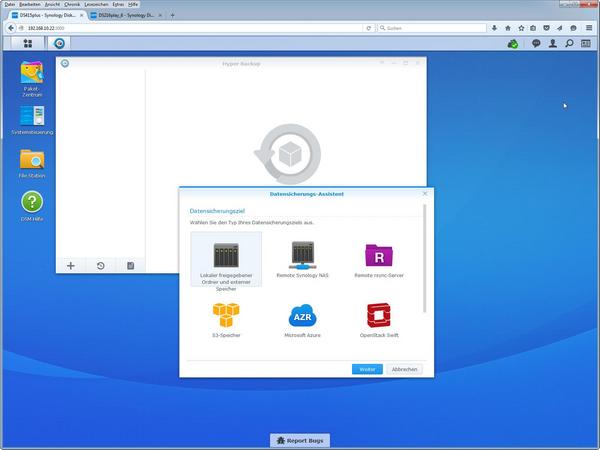Switch to the DS415plus browser tab
Viewport: 600px width, 450px height.
[47, 15]
